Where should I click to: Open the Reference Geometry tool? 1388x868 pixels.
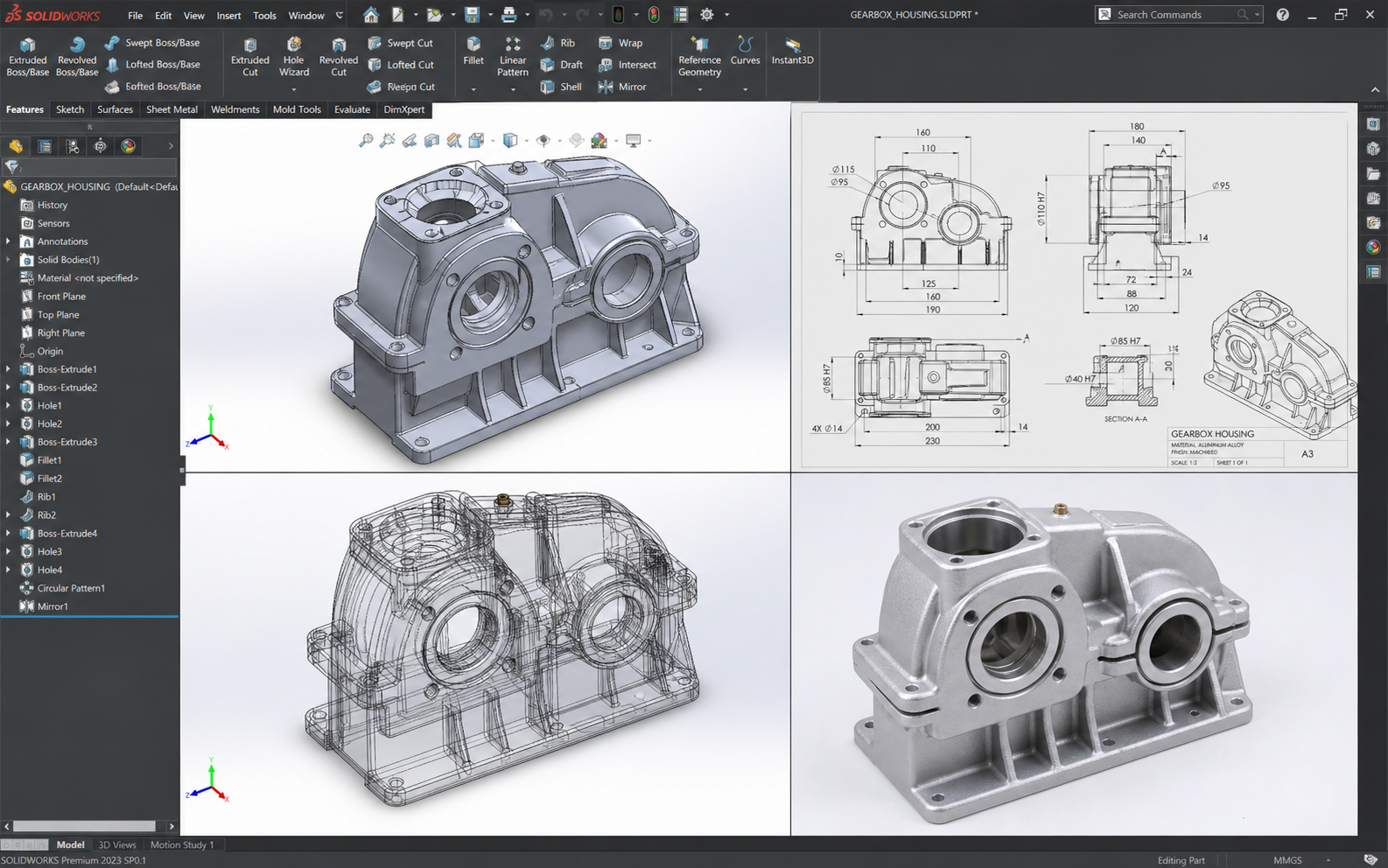(x=699, y=57)
